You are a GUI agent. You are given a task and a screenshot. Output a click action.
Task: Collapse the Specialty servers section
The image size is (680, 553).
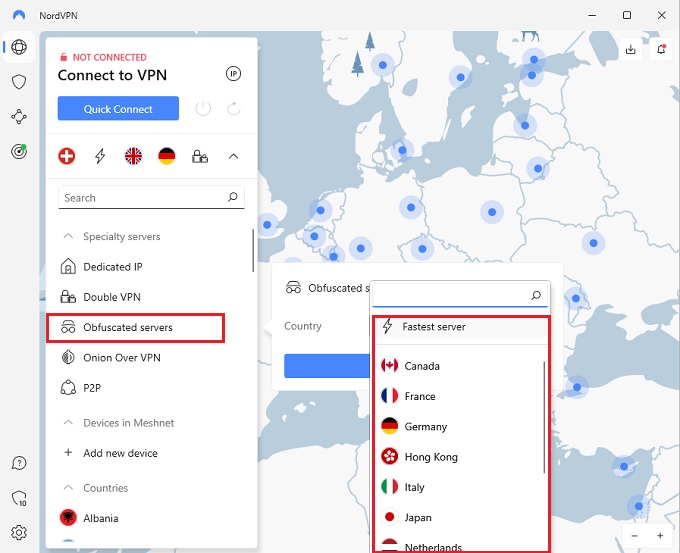(68, 236)
